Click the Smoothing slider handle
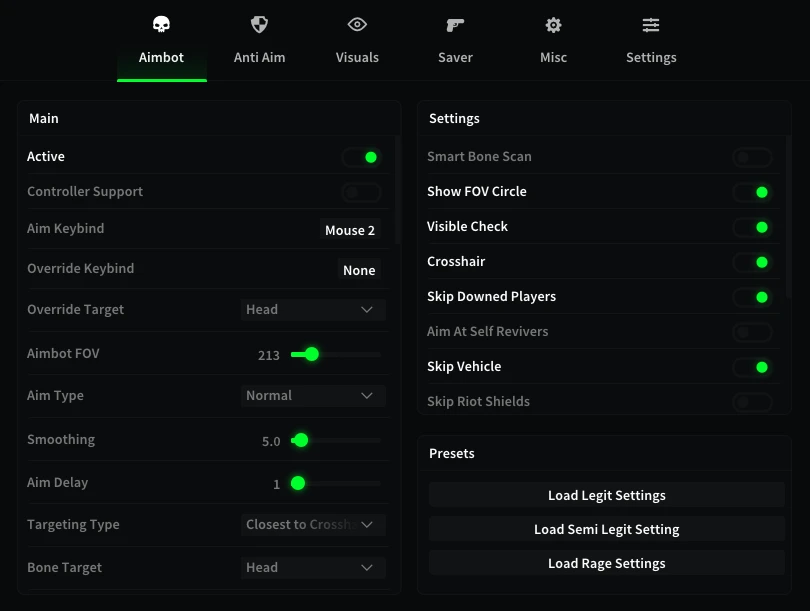The image size is (810, 611). pyautogui.click(x=301, y=441)
